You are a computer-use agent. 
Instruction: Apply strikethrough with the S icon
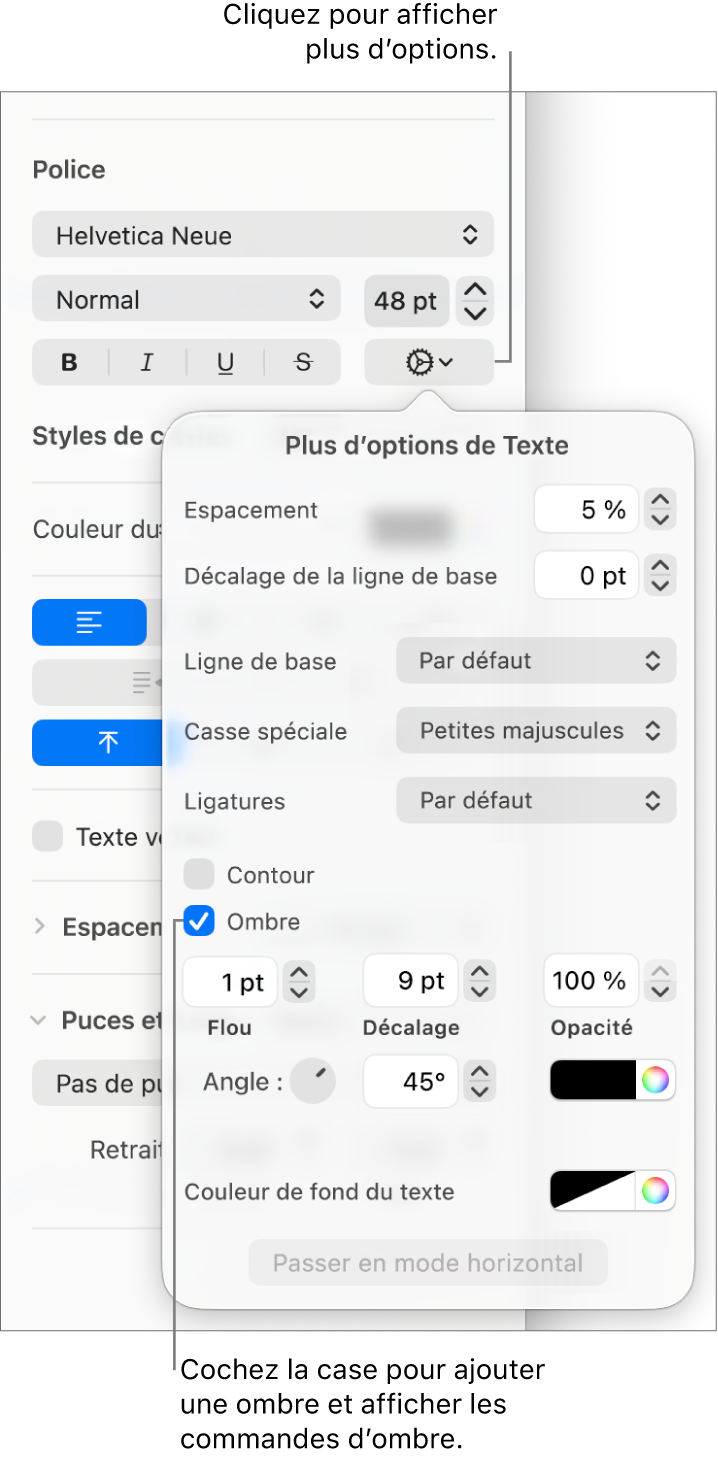pyautogui.click(x=302, y=362)
